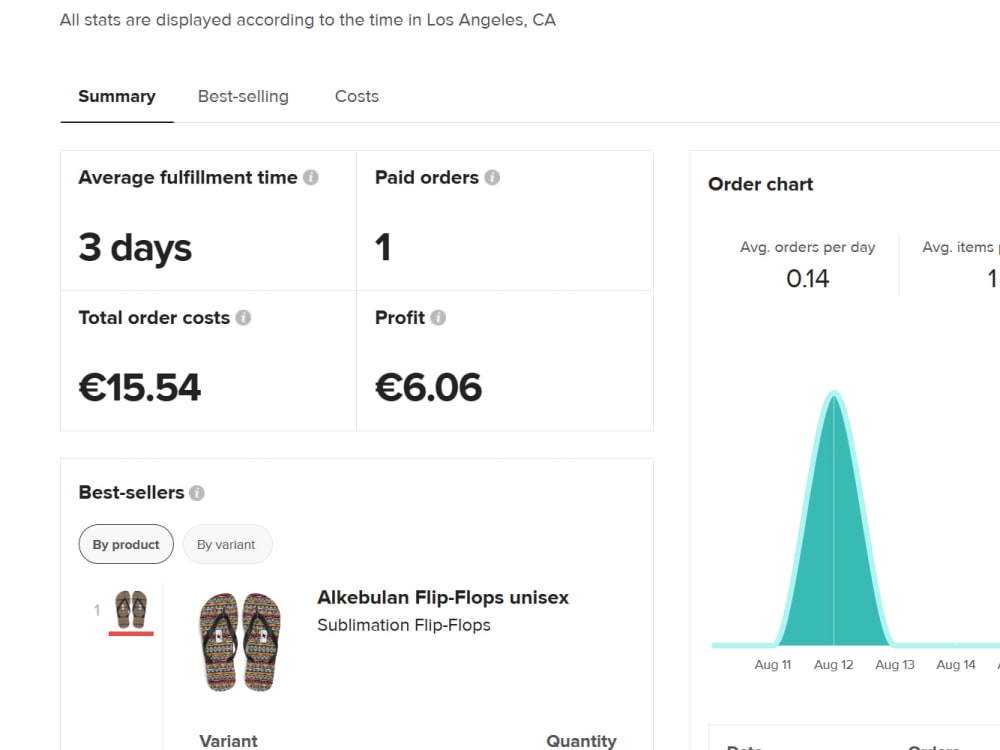Click info icon beside Best-sellers heading
The width and height of the screenshot is (1000, 750).
point(197,493)
